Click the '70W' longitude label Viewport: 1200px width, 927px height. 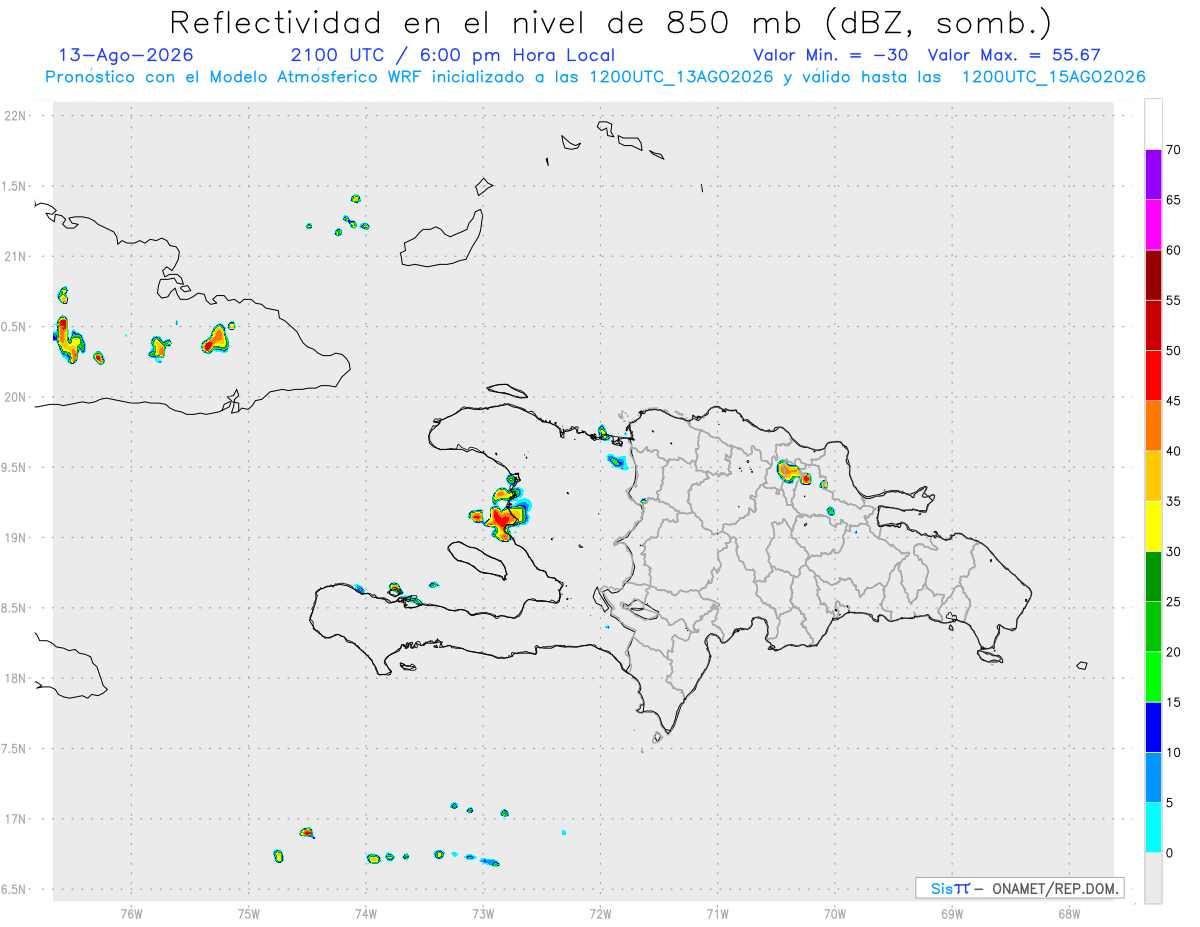click(x=835, y=913)
